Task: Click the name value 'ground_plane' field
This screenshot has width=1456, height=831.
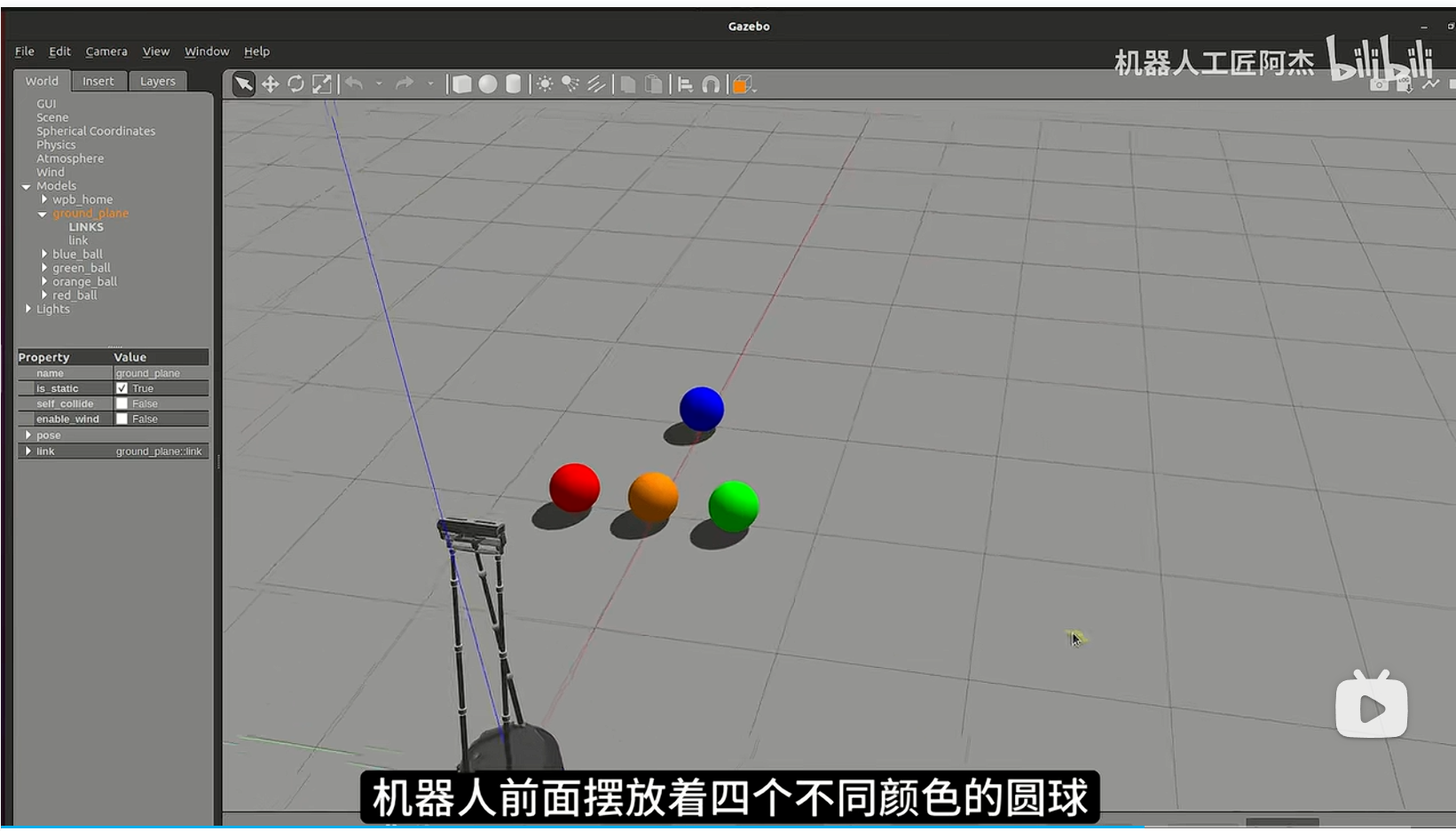Action: tap(161, 373)
